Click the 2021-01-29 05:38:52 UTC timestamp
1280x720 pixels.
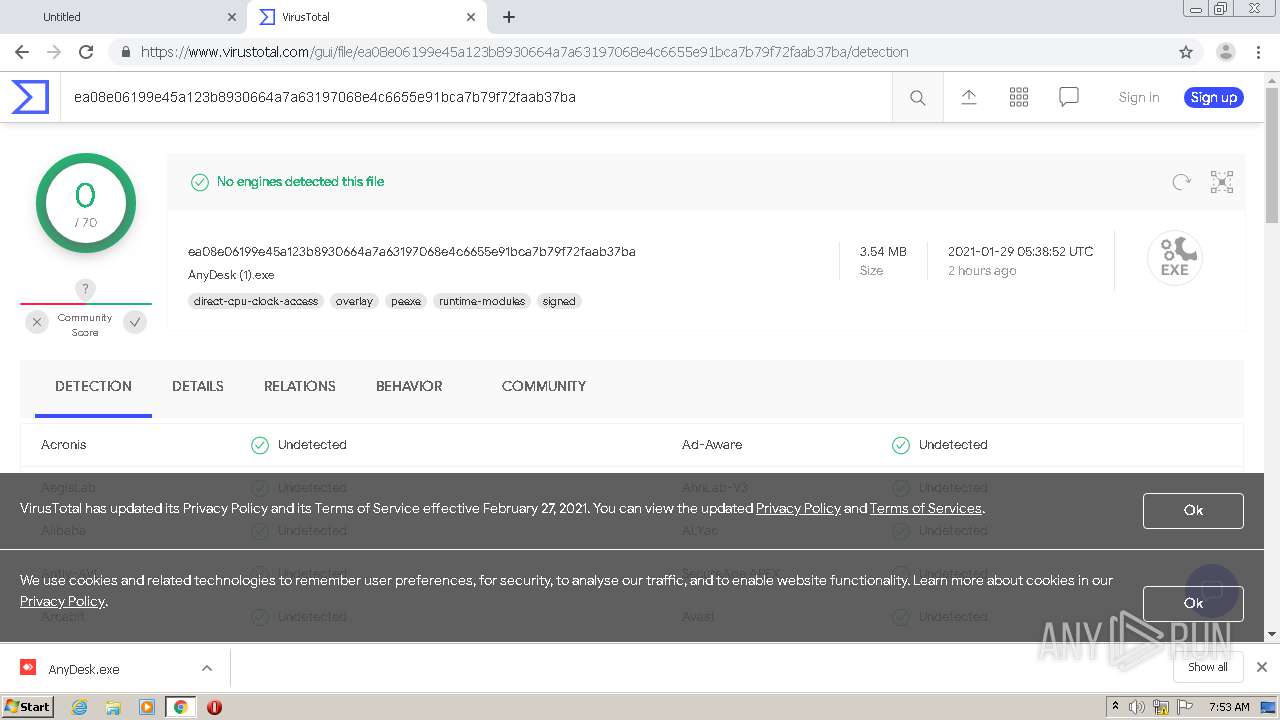click(x=1021, y=252)
